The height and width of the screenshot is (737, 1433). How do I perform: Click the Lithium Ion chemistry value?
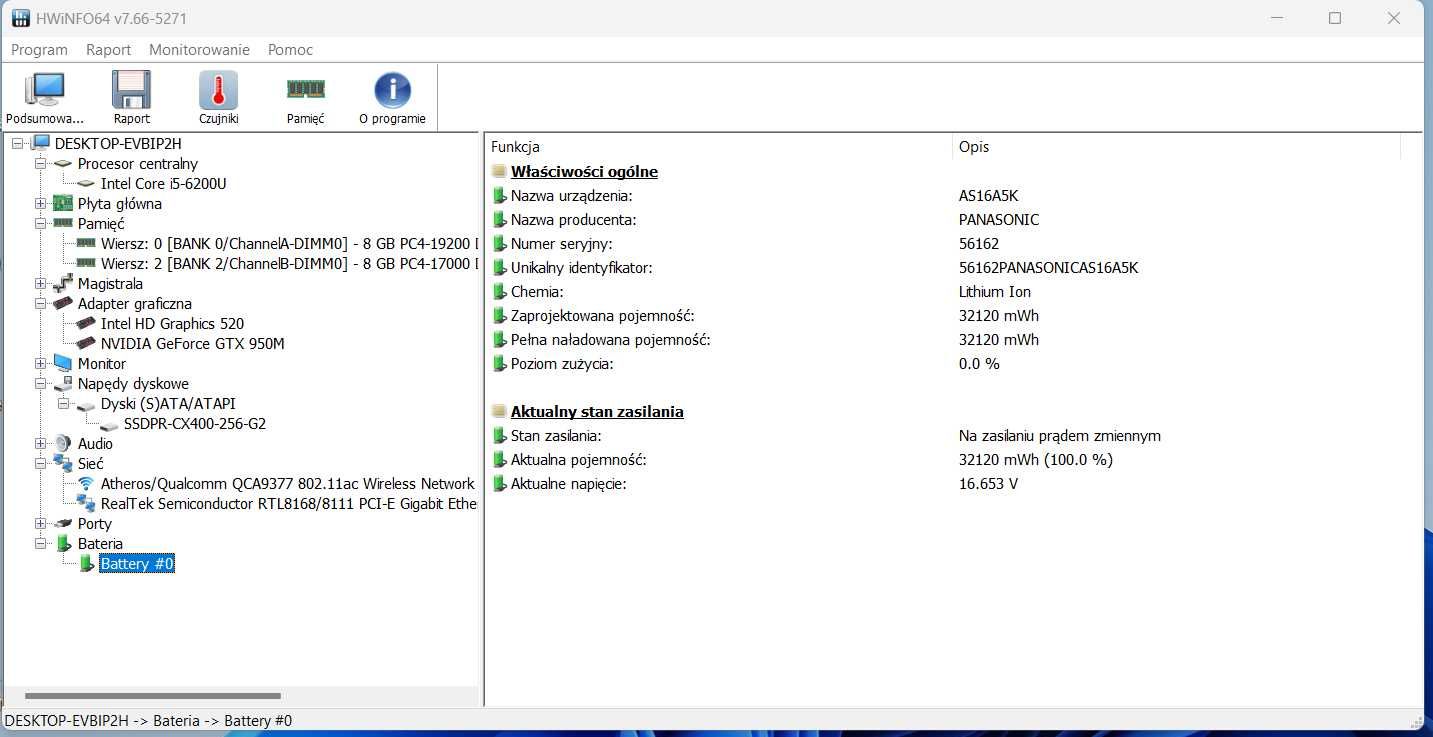pos(995,292)
